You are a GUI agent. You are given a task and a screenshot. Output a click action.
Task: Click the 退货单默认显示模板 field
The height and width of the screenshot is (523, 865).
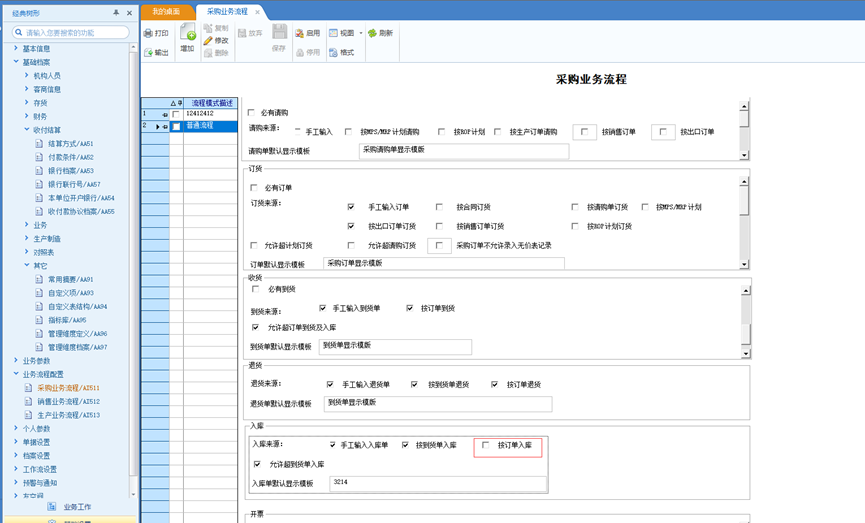pyautogui.click(x=437, y=404)
